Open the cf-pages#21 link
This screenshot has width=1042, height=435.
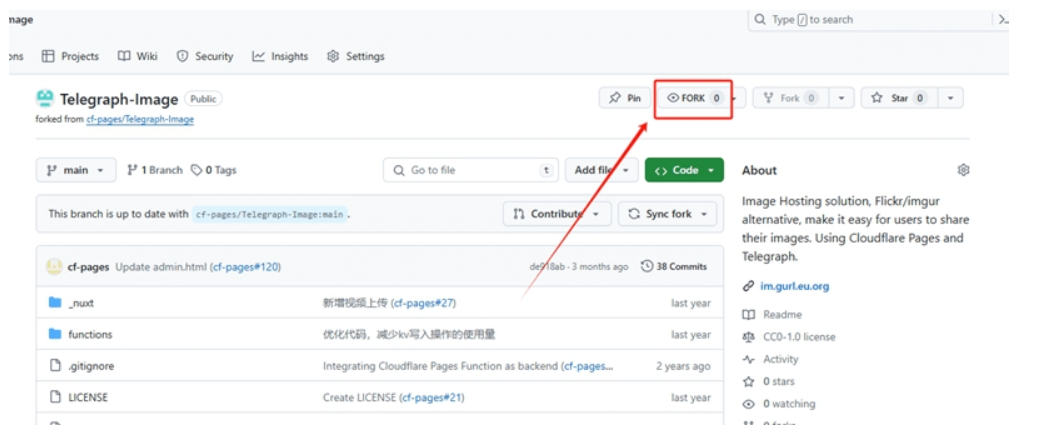tap(431, 397)
